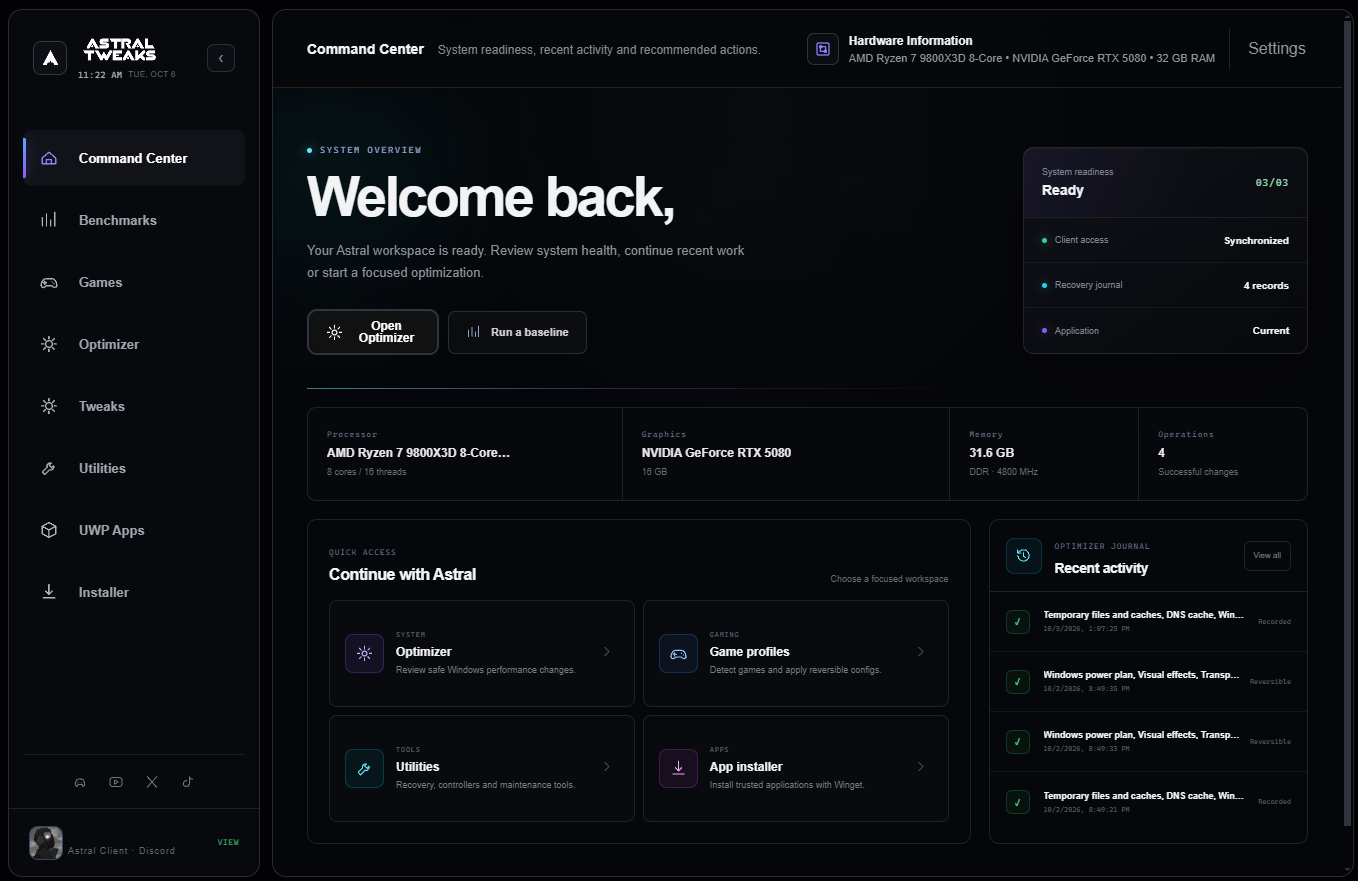Click the NVIDIA GeForce RTX 5080 graphics tile
Image resolution: width=1358 pixels, height=881 pixels.
(x=786, y=453)
